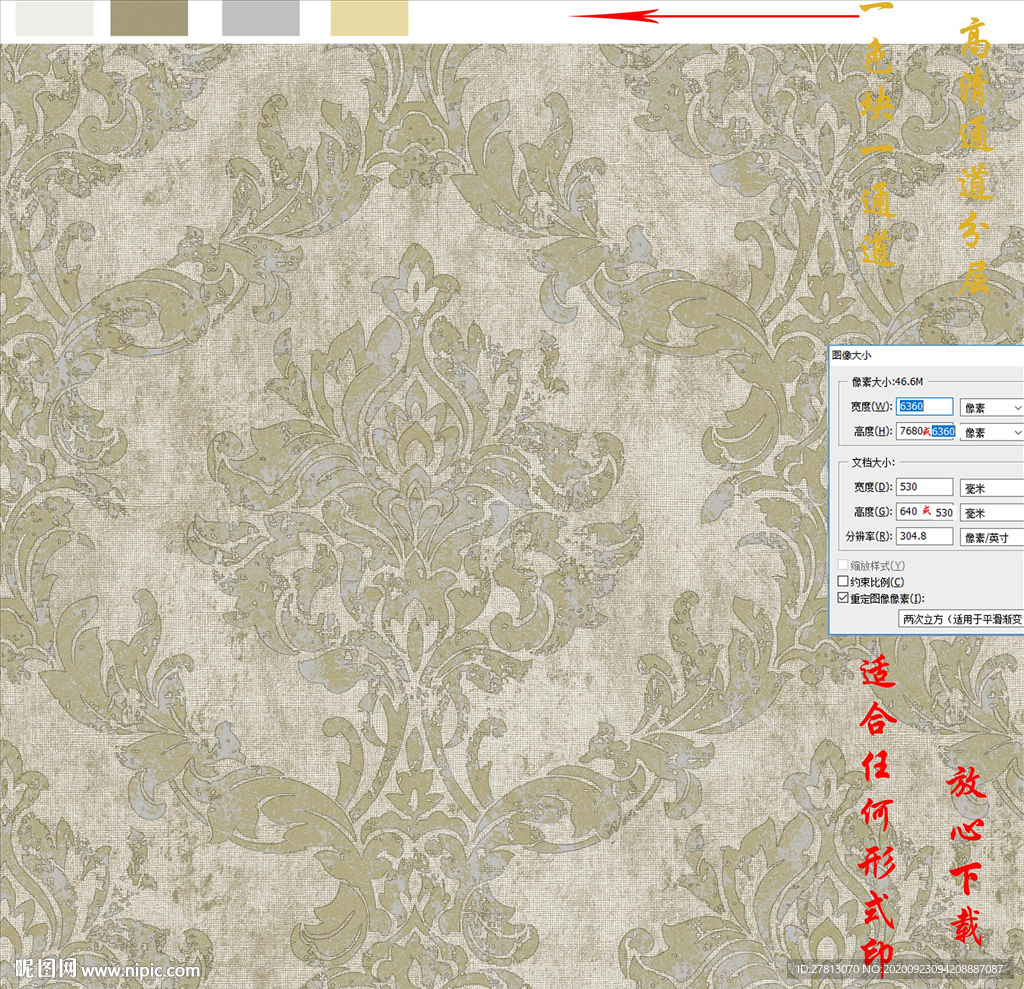Click the 宽度(W) label
The width and height of the screenshot is (1024, 989).
click(x=871, y=406)
